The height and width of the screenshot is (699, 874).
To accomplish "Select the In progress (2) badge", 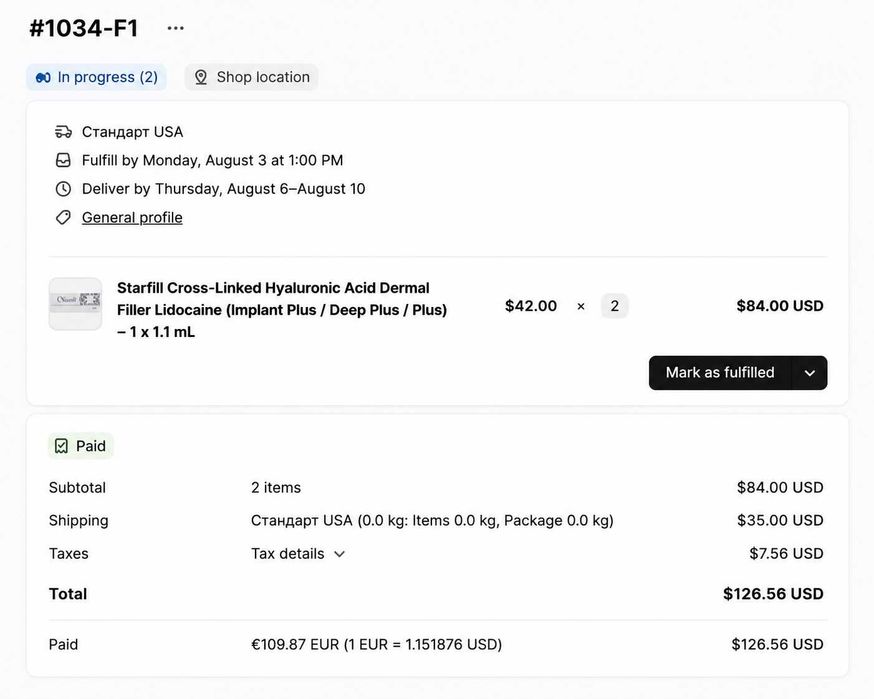I will click(96, 77).
